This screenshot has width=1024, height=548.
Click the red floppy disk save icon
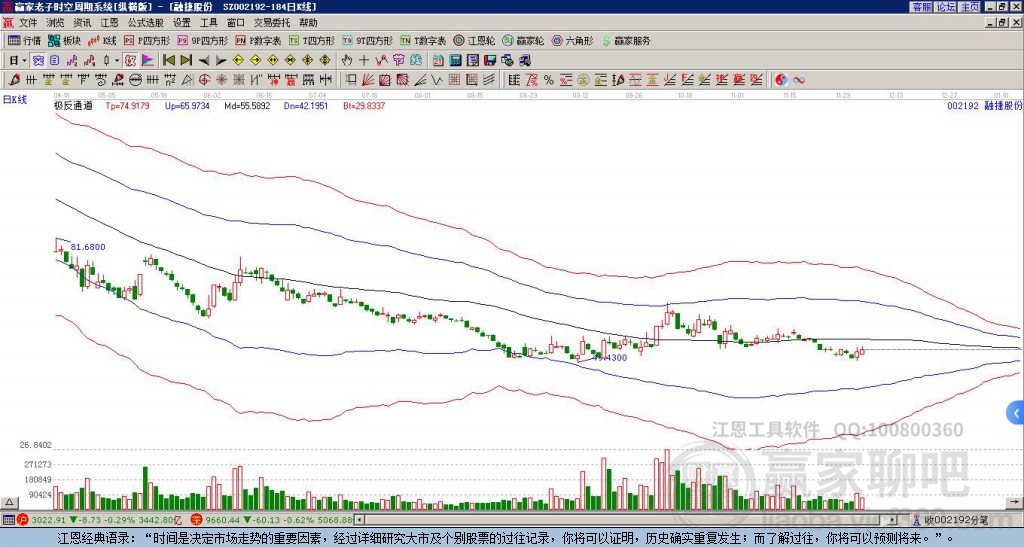pos(490,61)
